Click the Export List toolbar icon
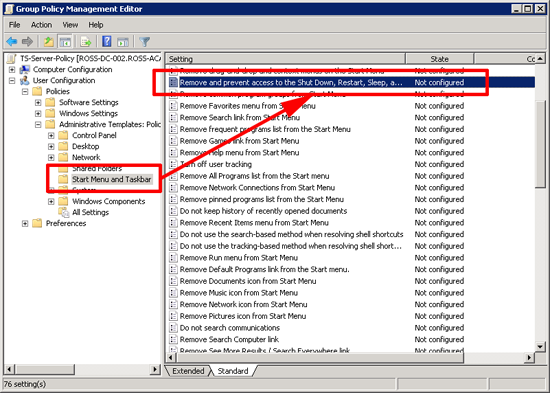550x393 pixels. 86,42
